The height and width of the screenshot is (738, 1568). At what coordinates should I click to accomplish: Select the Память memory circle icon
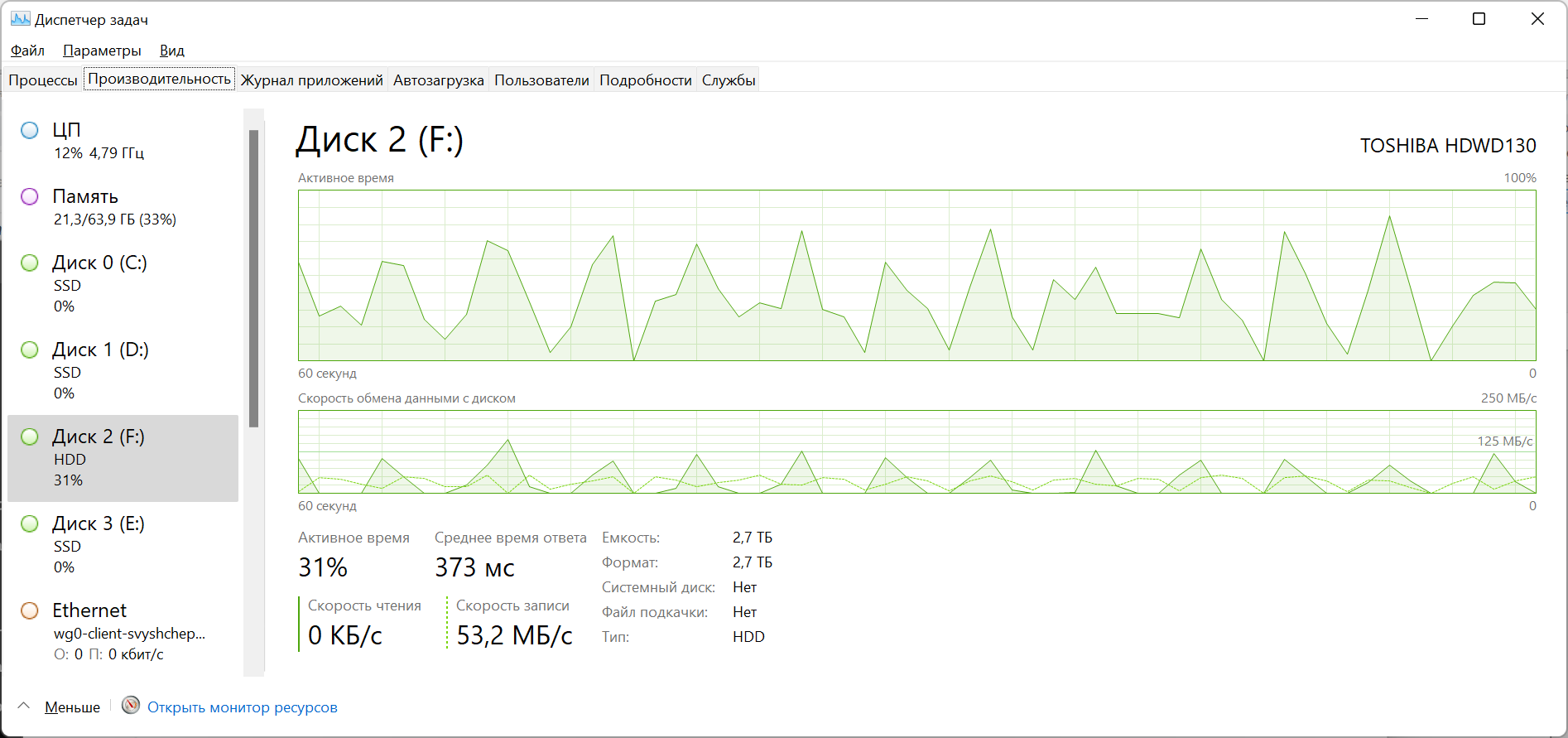[x=30, y=196]
